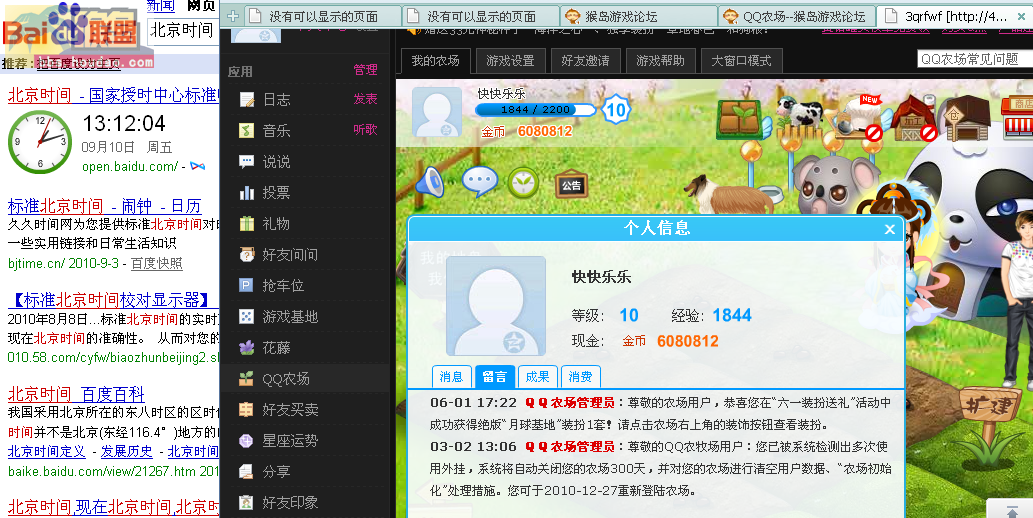Open browser tab 猴岛游戏论坛
This screenshot has height=518, width=1033.
point(639,16)
